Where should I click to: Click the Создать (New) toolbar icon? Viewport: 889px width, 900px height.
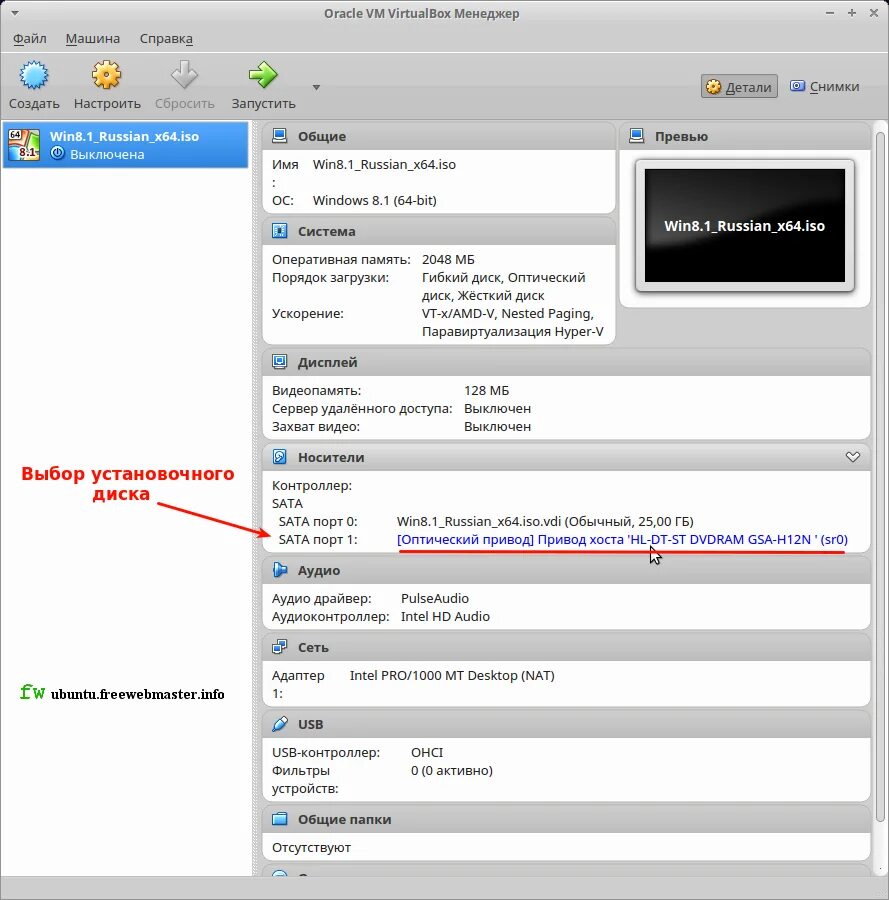[34, 75]
